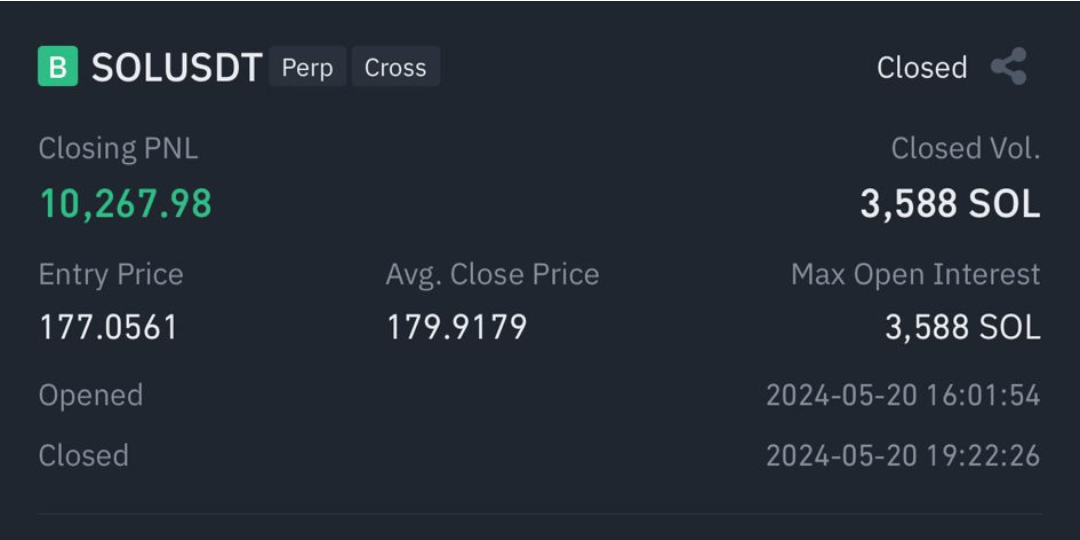Click the 3,588 SOL closed volume value
Screen dimensions: 1080x540
tap(950, 204)
